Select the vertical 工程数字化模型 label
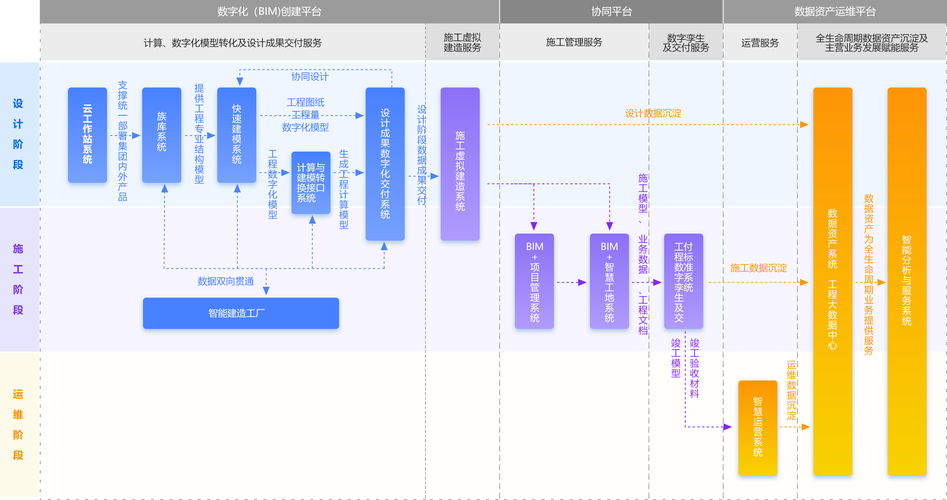947x500 pixels. (273, 184)
